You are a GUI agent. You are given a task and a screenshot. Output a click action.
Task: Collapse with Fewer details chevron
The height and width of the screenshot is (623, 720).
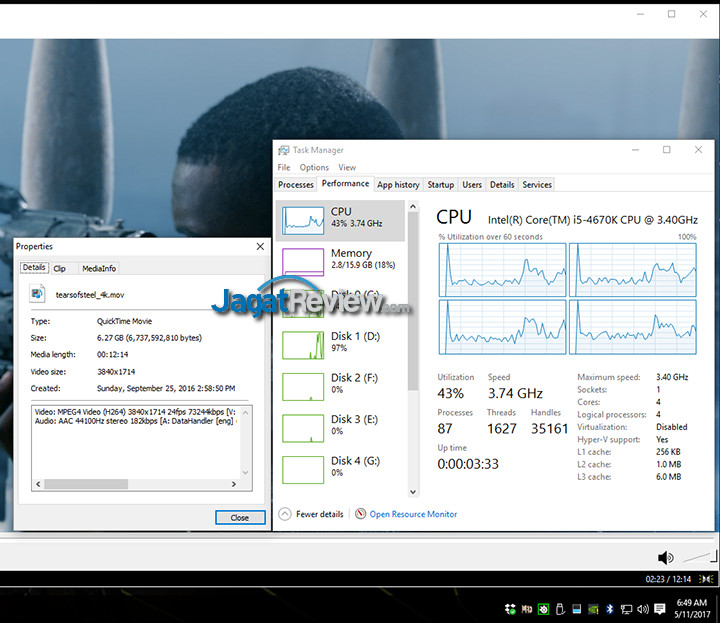click(285, 514)
